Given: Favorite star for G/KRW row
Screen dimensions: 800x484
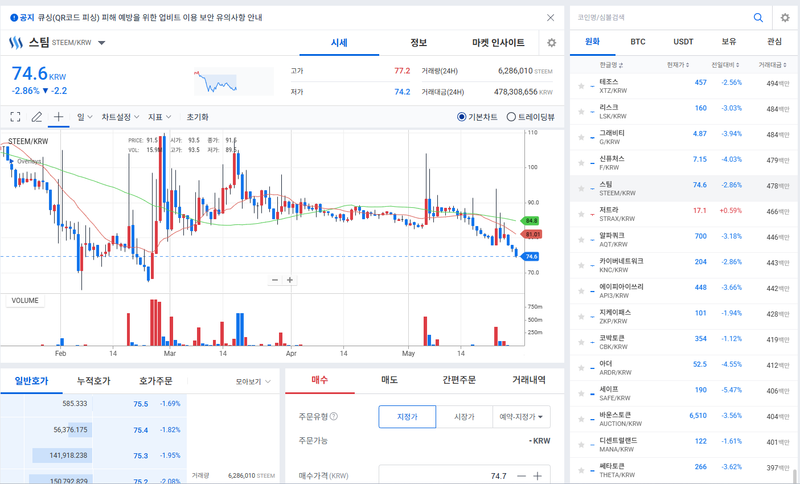Looking at the screenshot, I should (581, 137).
